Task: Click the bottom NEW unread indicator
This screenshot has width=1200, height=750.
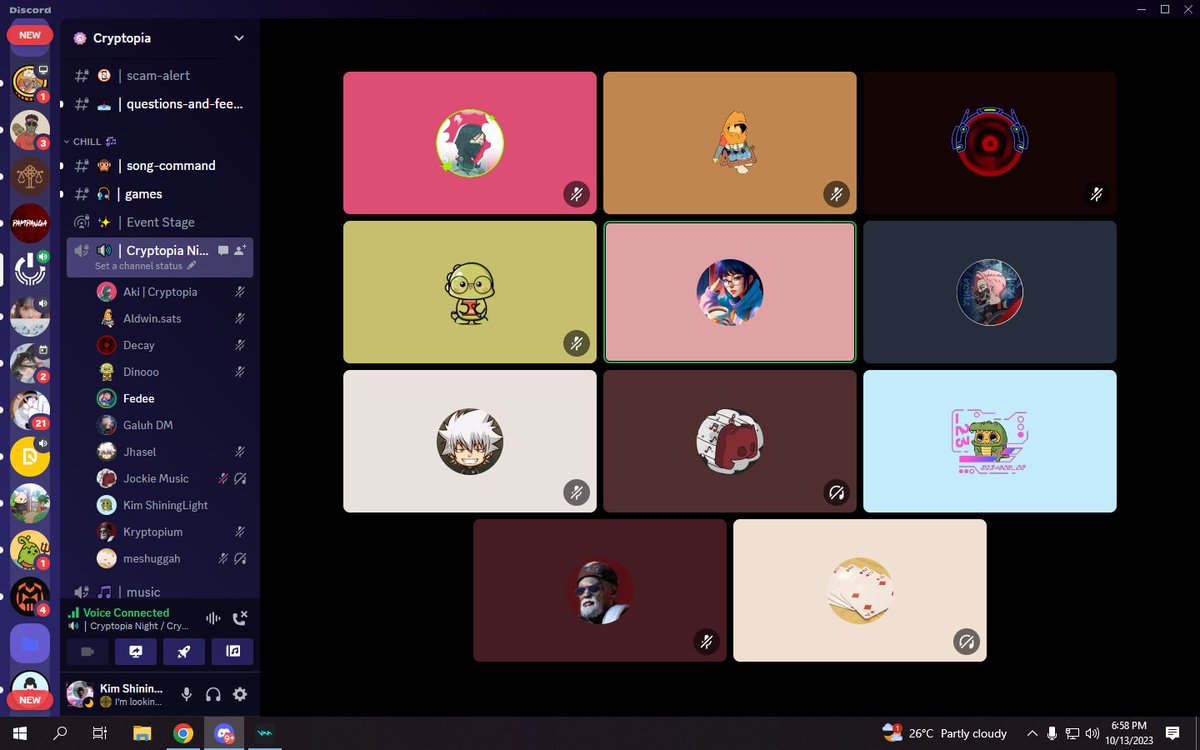Action: pyautogui.click(x=30, y=700)
